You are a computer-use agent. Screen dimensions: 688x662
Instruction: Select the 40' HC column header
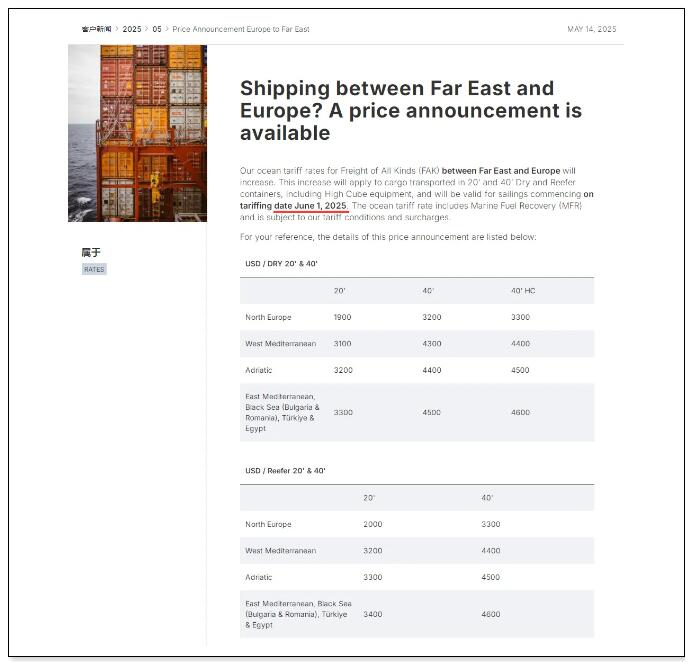point(523,291)
